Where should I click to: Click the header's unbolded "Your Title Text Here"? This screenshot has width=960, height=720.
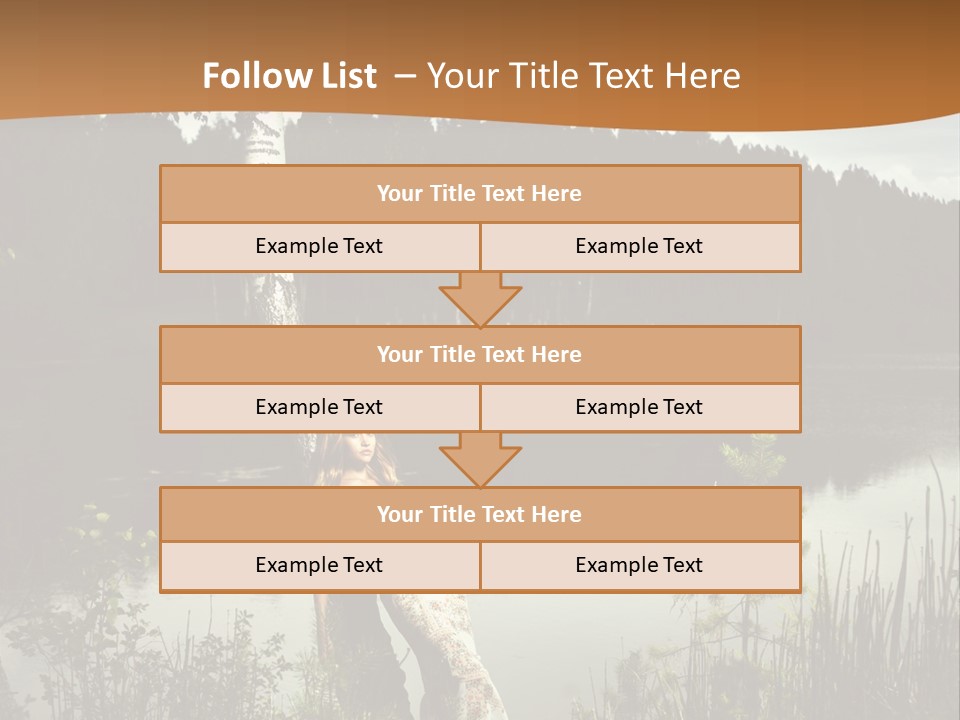click(x=584, y=76)
